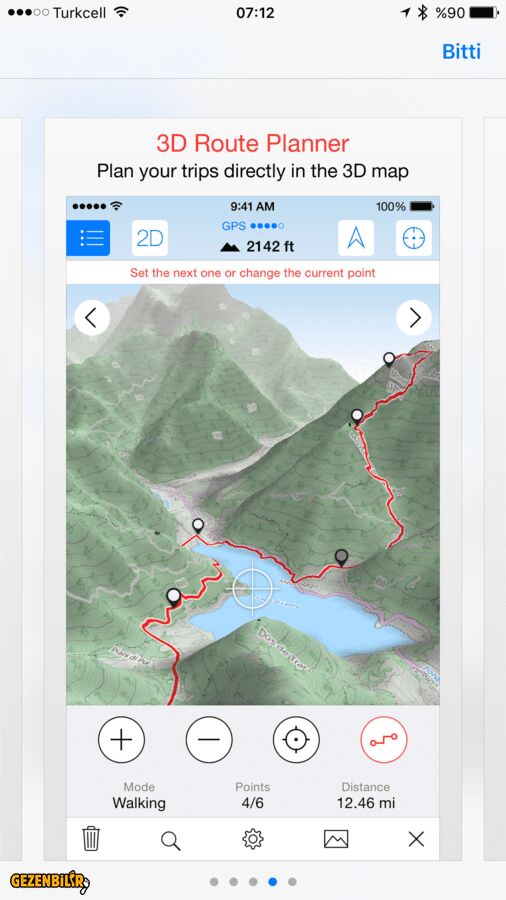This screenshot has width=506, height=900.
Task: Open the map image picture icon
Action: click(336, 839)
